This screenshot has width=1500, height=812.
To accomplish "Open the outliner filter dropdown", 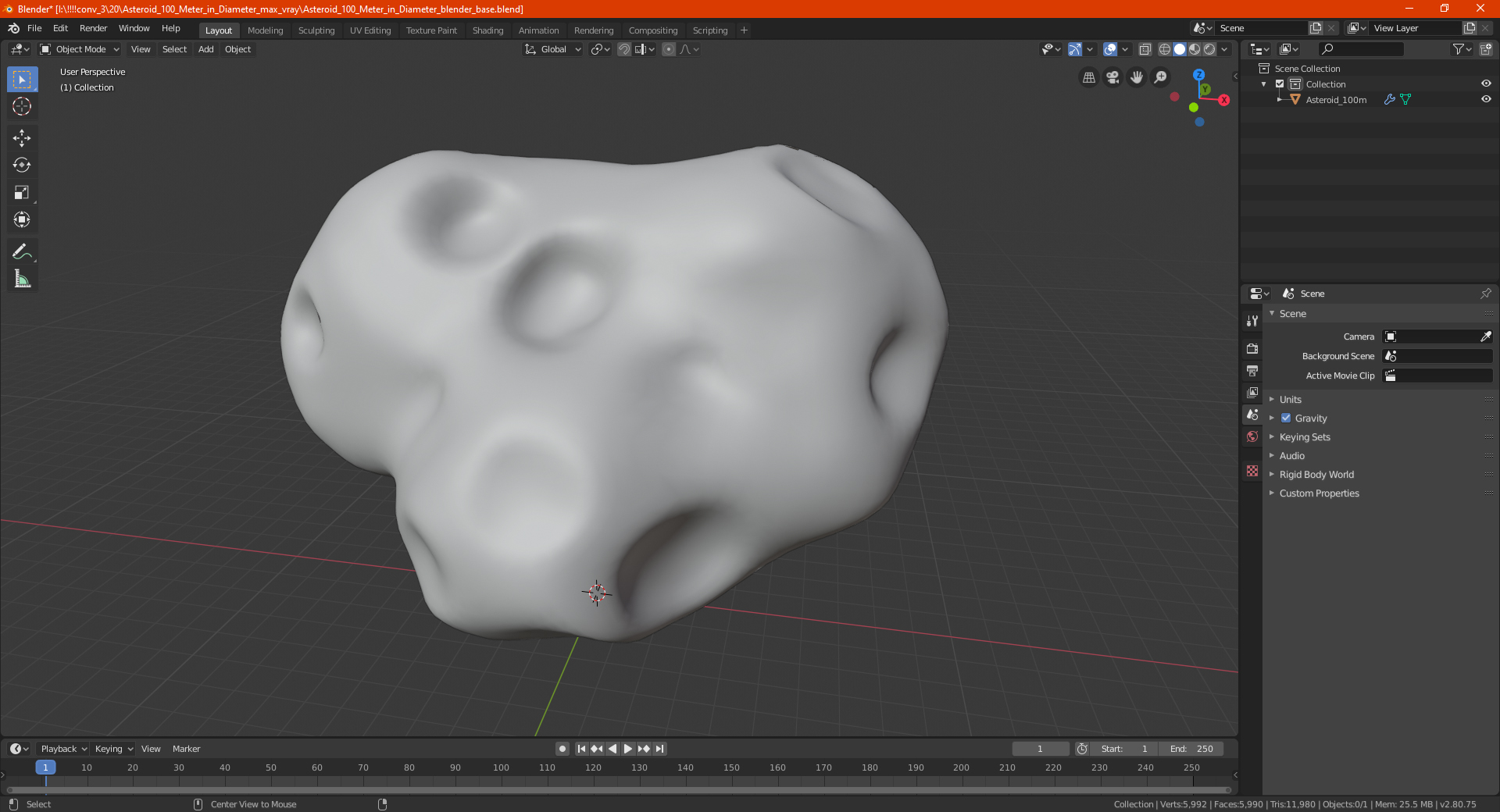I will 1461,49.
